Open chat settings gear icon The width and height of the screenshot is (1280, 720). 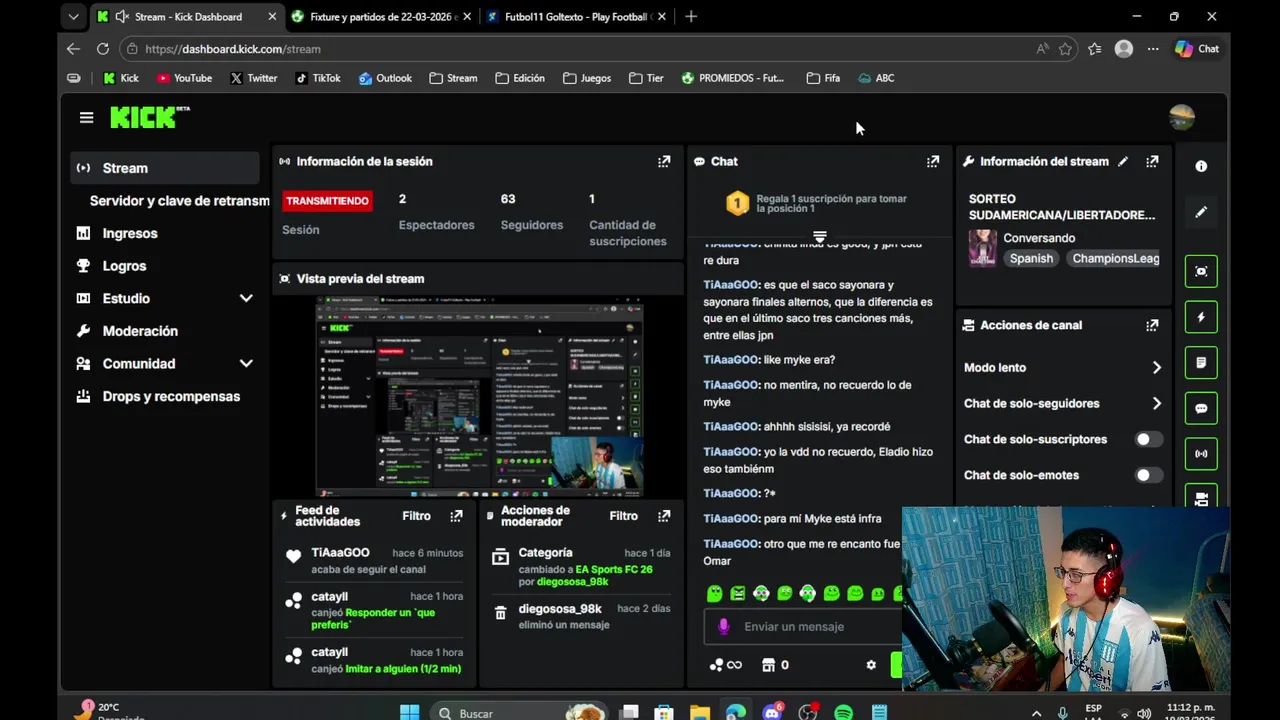point(871,665)
